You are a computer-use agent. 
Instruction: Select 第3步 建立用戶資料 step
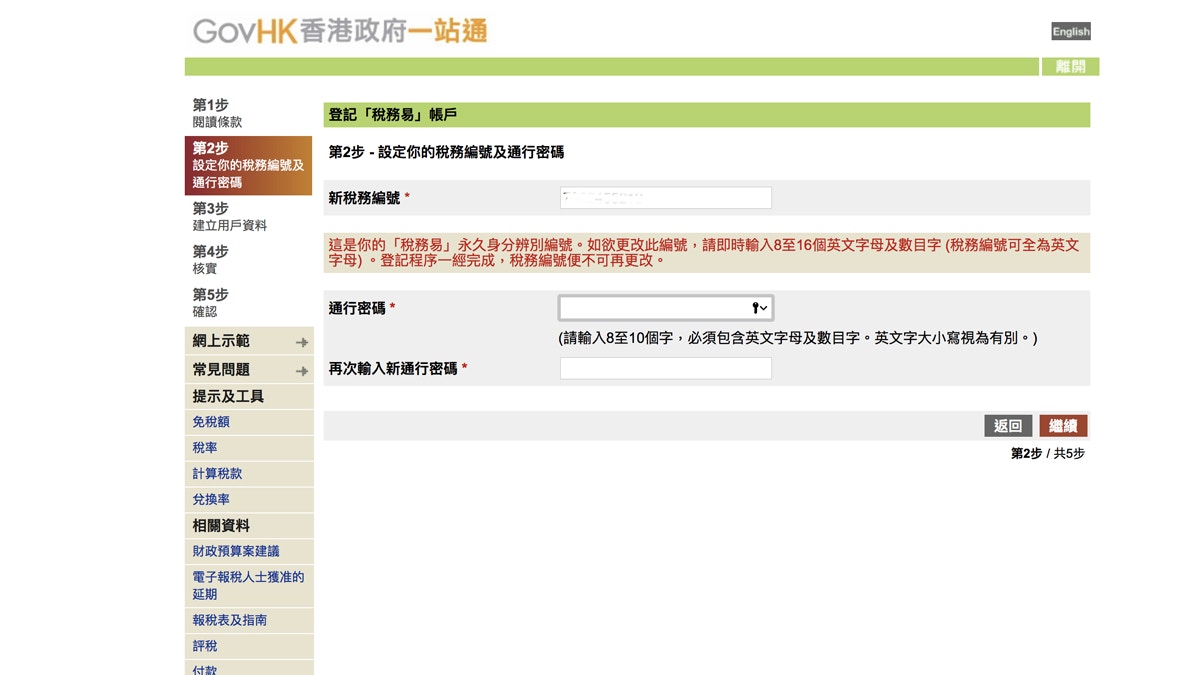(230, 217)
